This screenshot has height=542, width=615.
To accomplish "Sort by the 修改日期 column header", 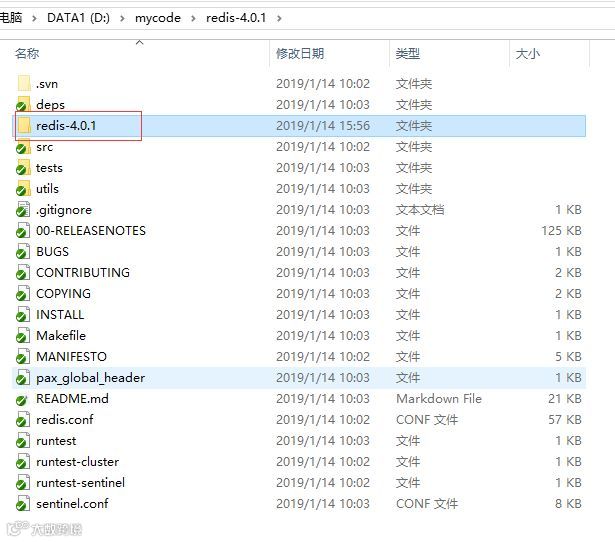I will [300, 53].
